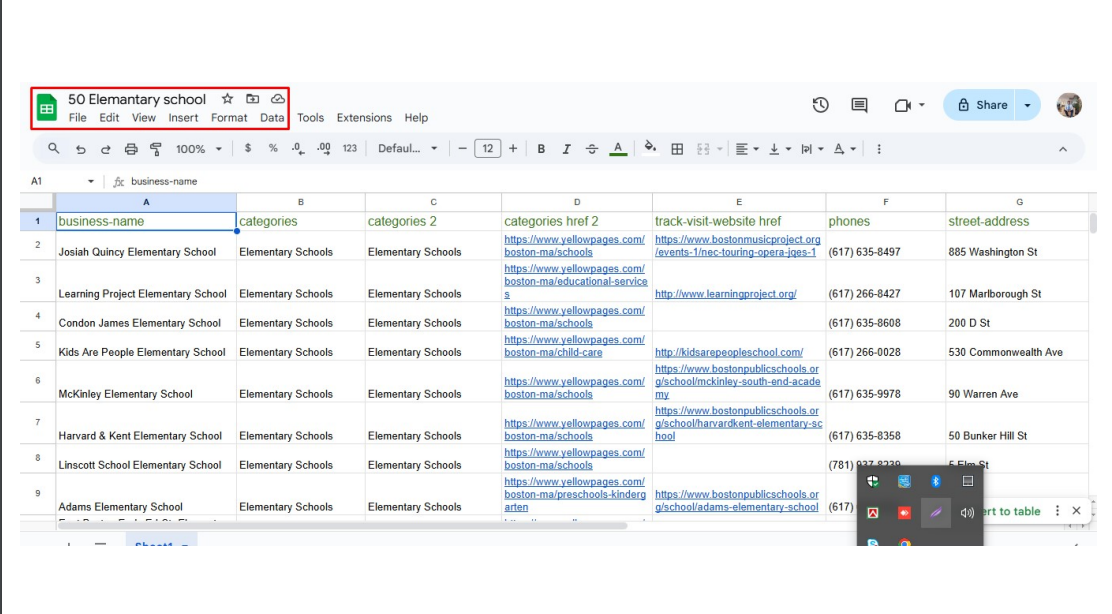
Task: Open the text color picker
Action: pos(618,149)
